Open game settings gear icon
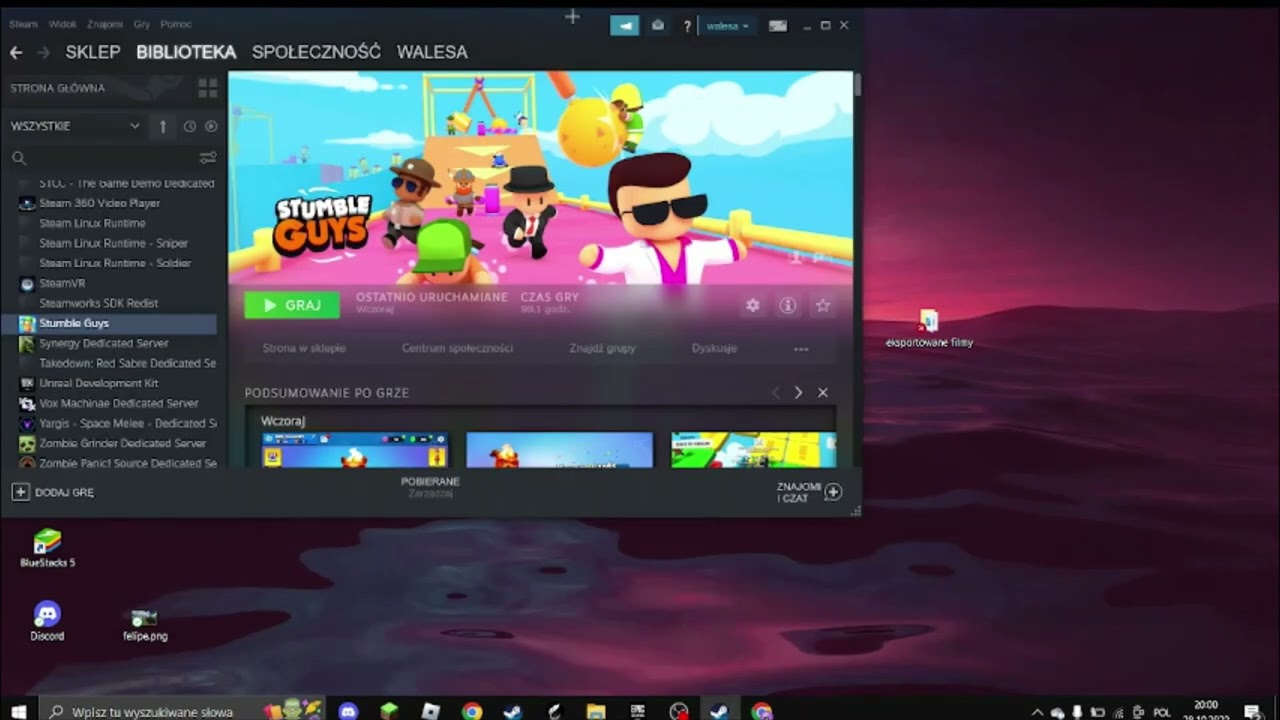The image size is (1280, 720). [753, 305]
